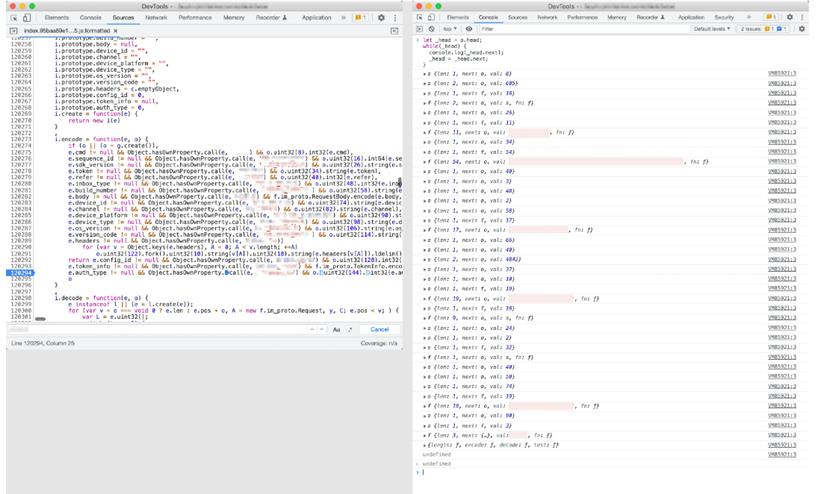The width and height of the screenshot is (820, 494).
Task: Open Memory tab in left DevTools
Action: (x=234, y=18)
